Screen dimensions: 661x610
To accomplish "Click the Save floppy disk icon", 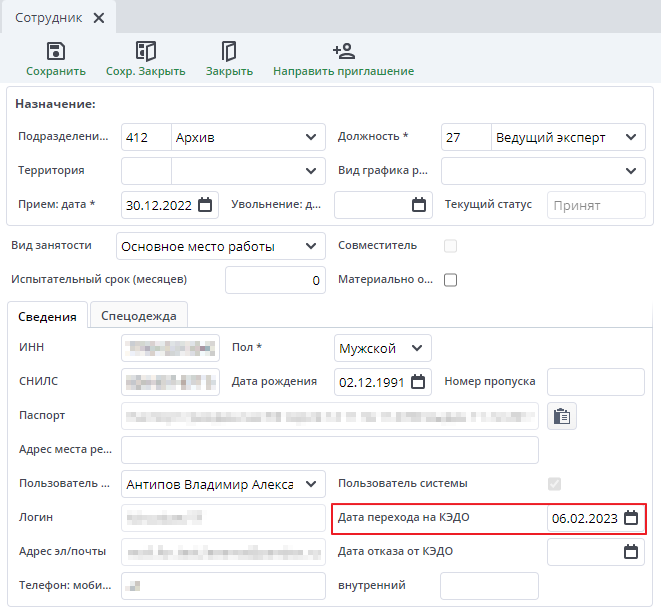I will [x=57, y=52].
